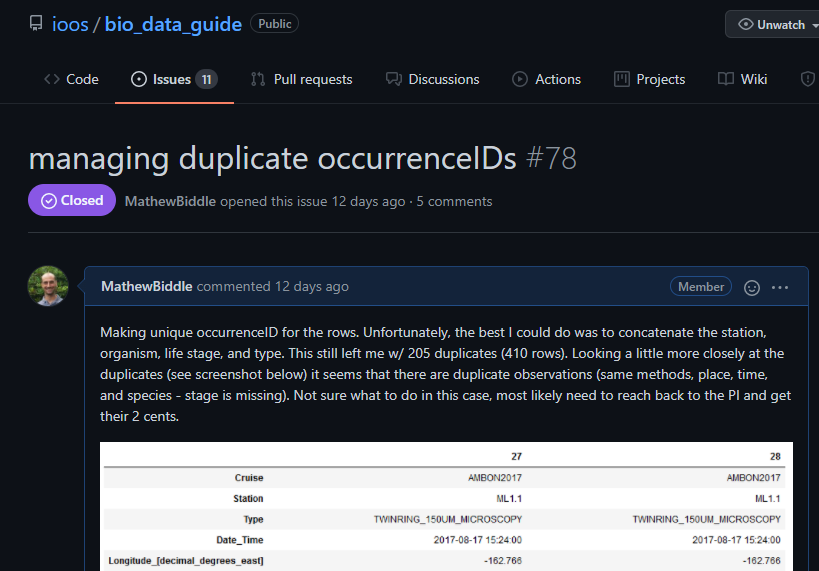Open the Pull requests tab
Viewport: 819px width, 571px height.
pyautogui.click(x=301, y=79)
